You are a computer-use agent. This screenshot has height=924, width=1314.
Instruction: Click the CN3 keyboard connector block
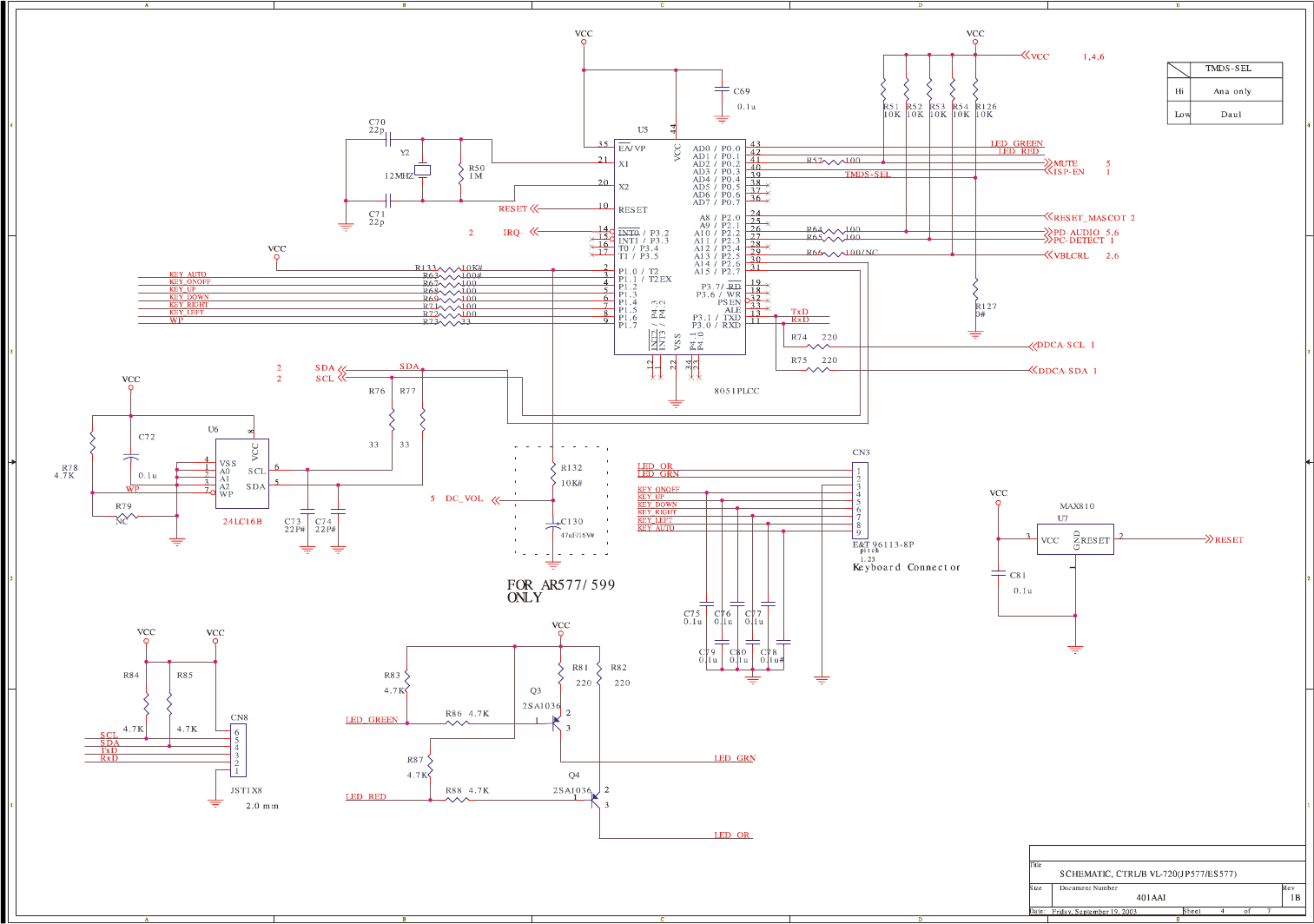tap(859, 501)
